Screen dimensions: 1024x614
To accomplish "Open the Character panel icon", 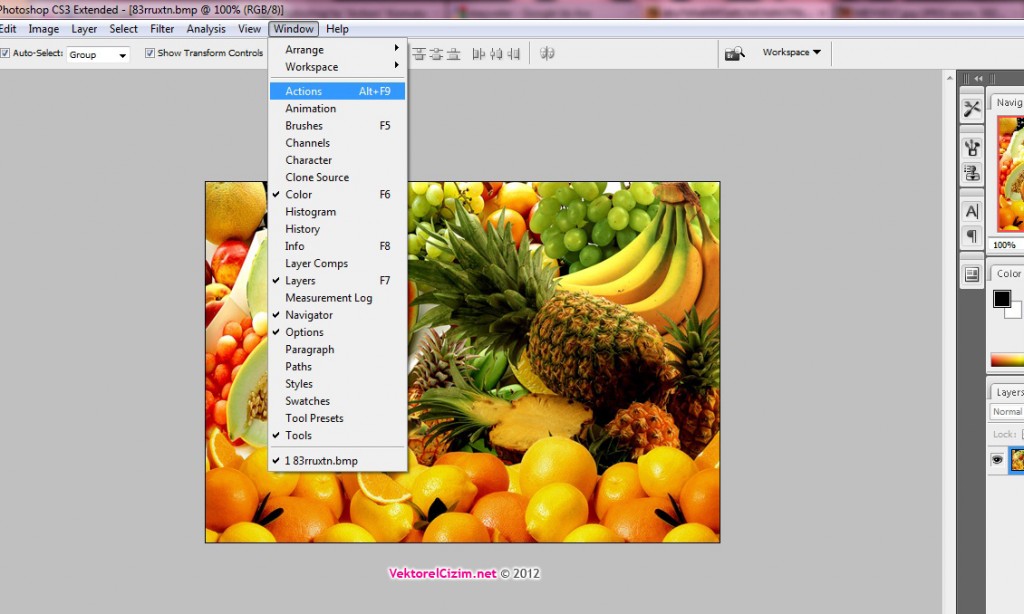I will pos(971,211).
